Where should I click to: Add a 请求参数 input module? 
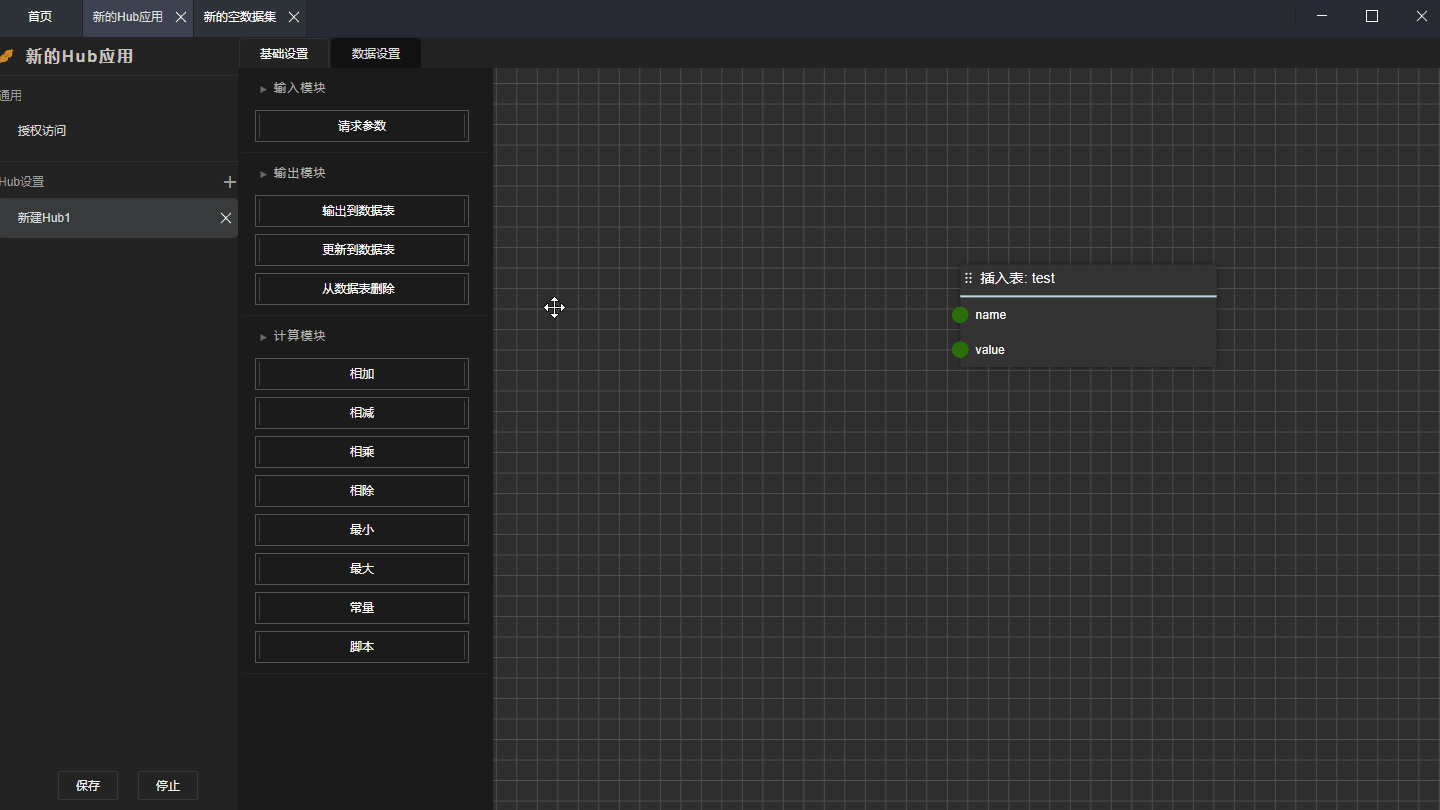click(362, 126)
